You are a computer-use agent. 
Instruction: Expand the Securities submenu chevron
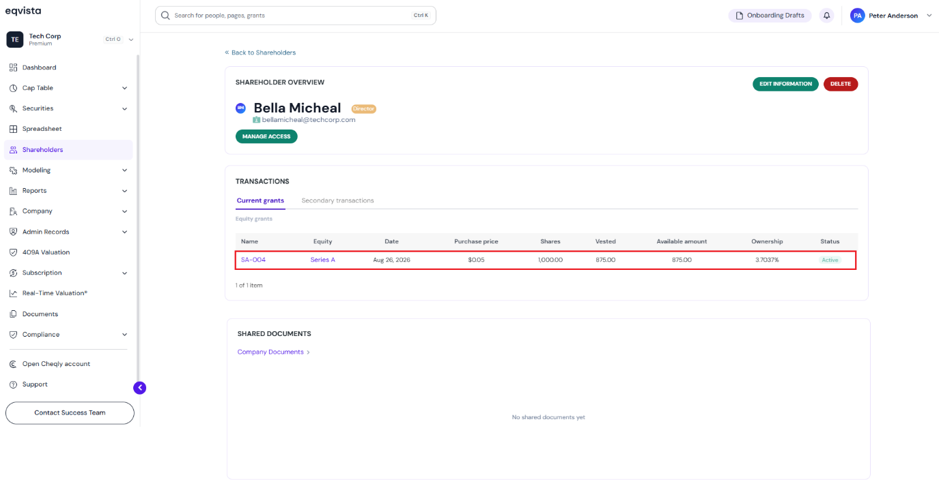pyautogui.click(x=125, y=108)
